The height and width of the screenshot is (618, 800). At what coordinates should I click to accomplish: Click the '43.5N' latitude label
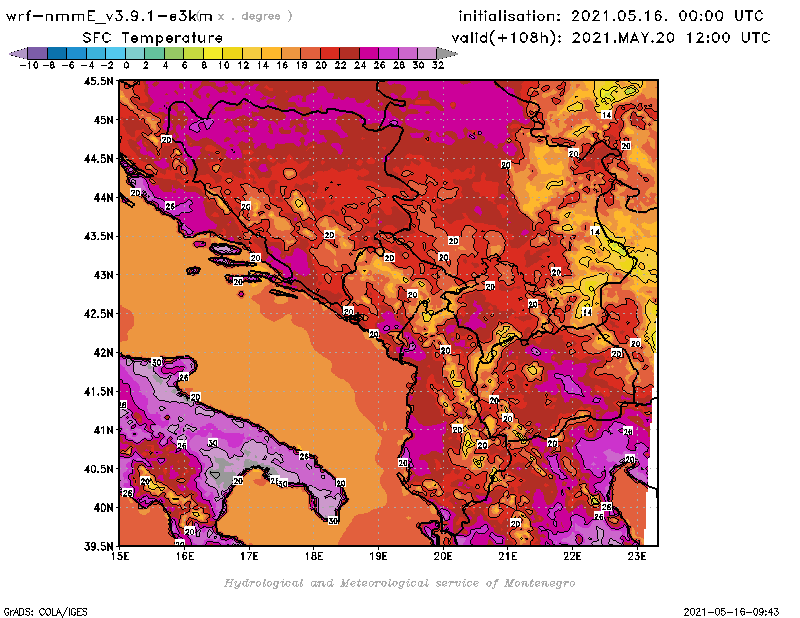coord(98,236)
